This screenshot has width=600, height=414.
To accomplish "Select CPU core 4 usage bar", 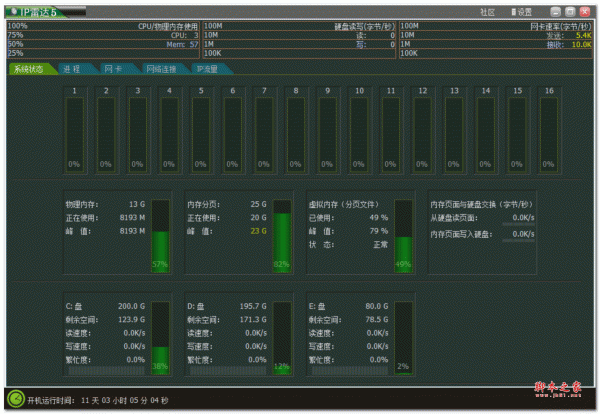I will [170, 134].
